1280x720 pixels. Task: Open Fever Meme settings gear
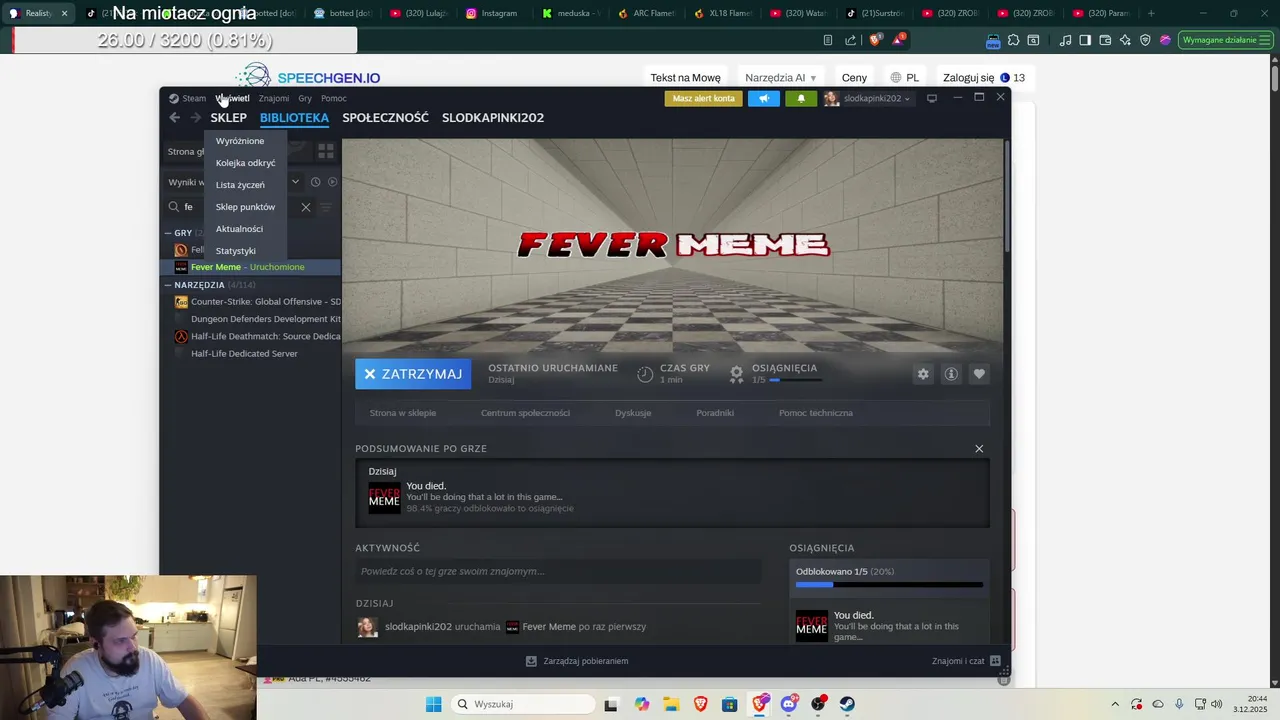coord(923,374)
